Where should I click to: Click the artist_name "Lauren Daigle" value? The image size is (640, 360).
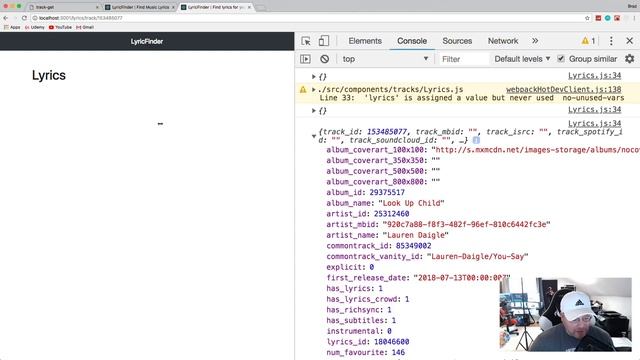416,235
